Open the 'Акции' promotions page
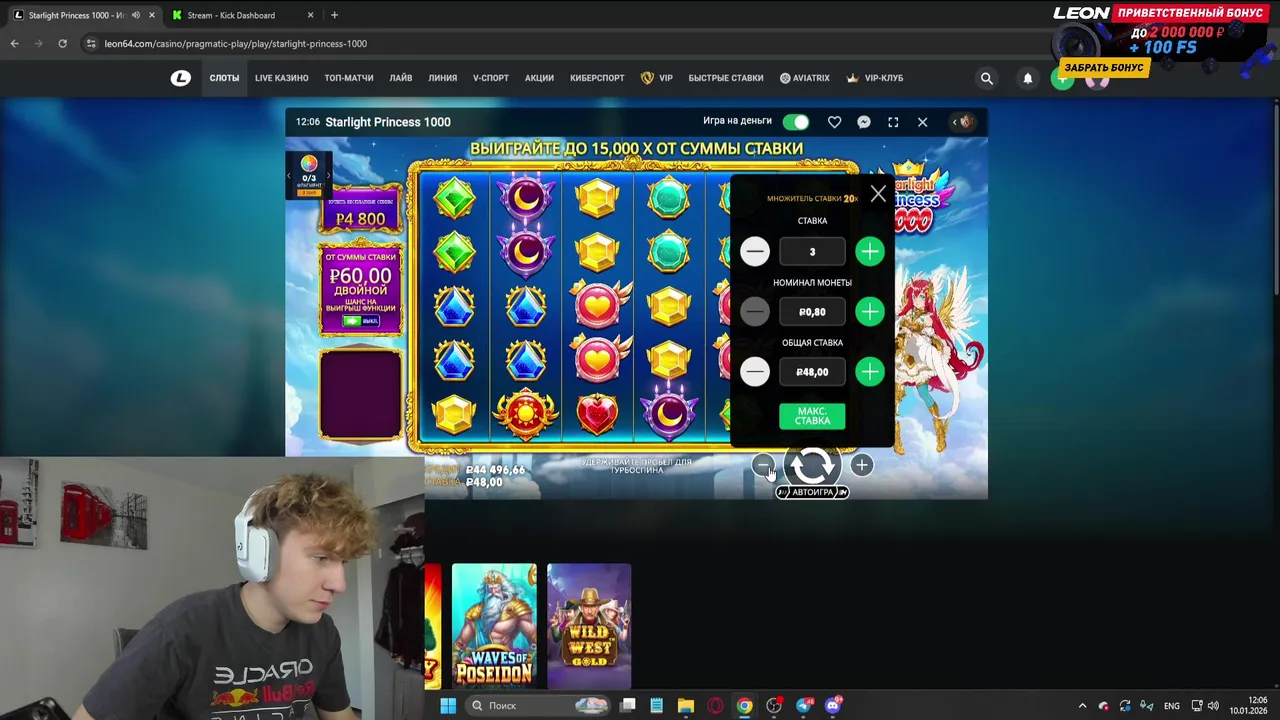Viewport: 1280px width, 720px height. 539,78
